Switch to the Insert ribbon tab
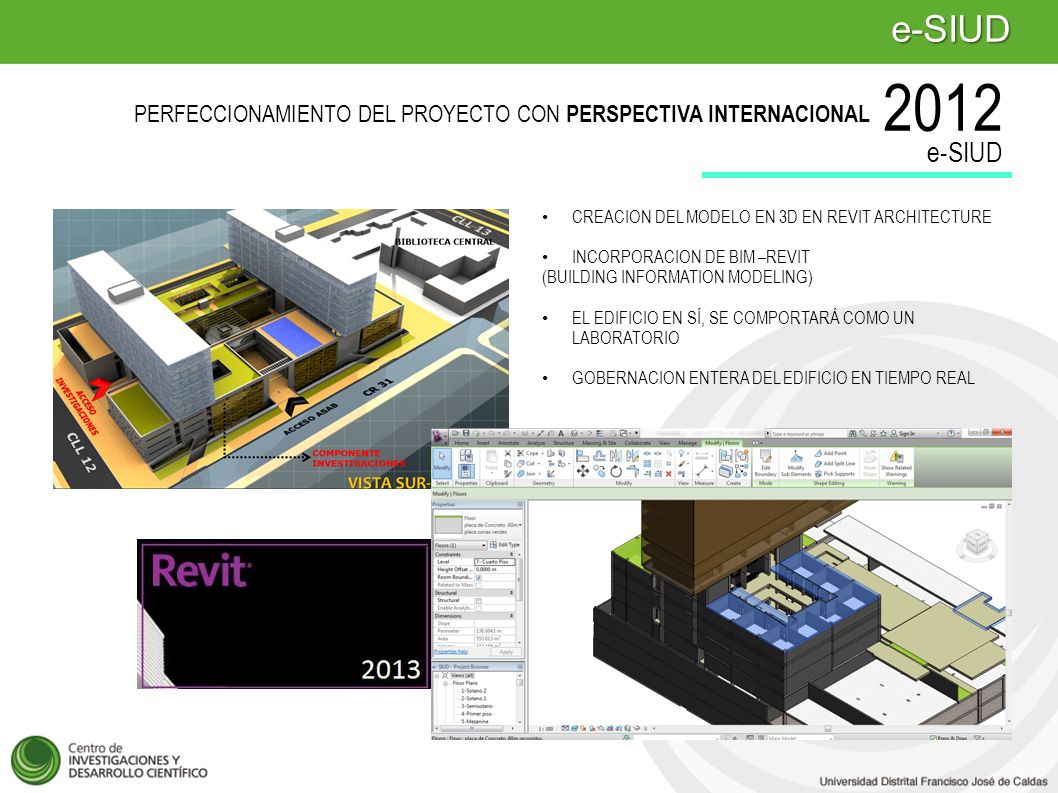The image size is (1058, 793). coord(483,443)
